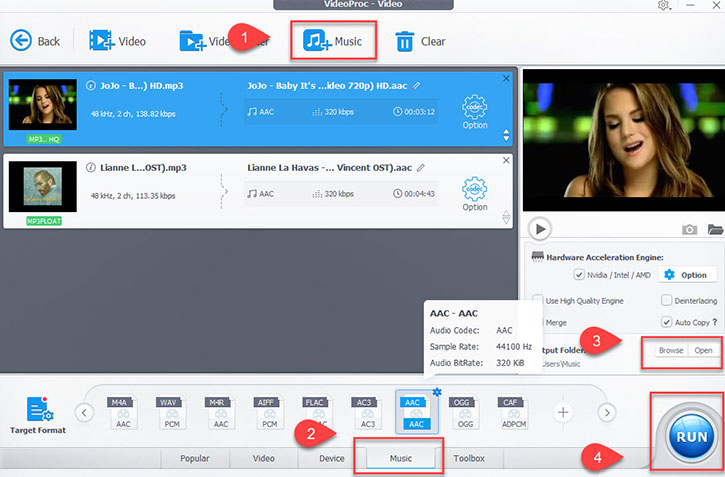The image size is (725, 477).
Task: Take a snapshot with camera icon
Action: [x=689, y=229]
